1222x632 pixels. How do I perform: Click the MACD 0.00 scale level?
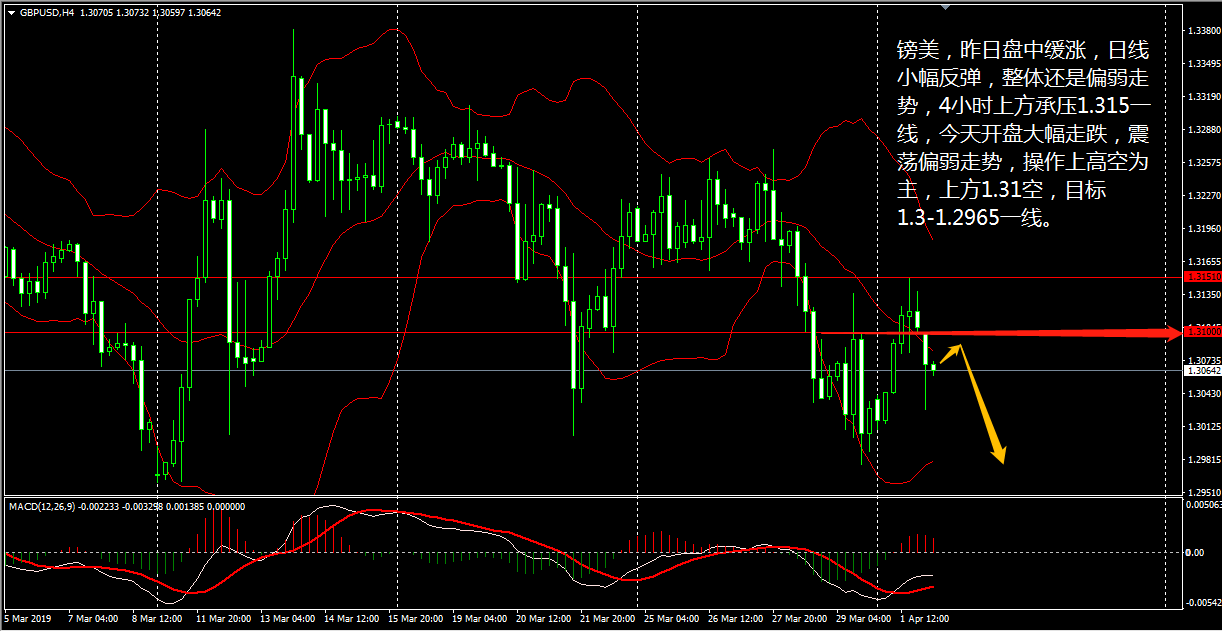point(1194,552)
